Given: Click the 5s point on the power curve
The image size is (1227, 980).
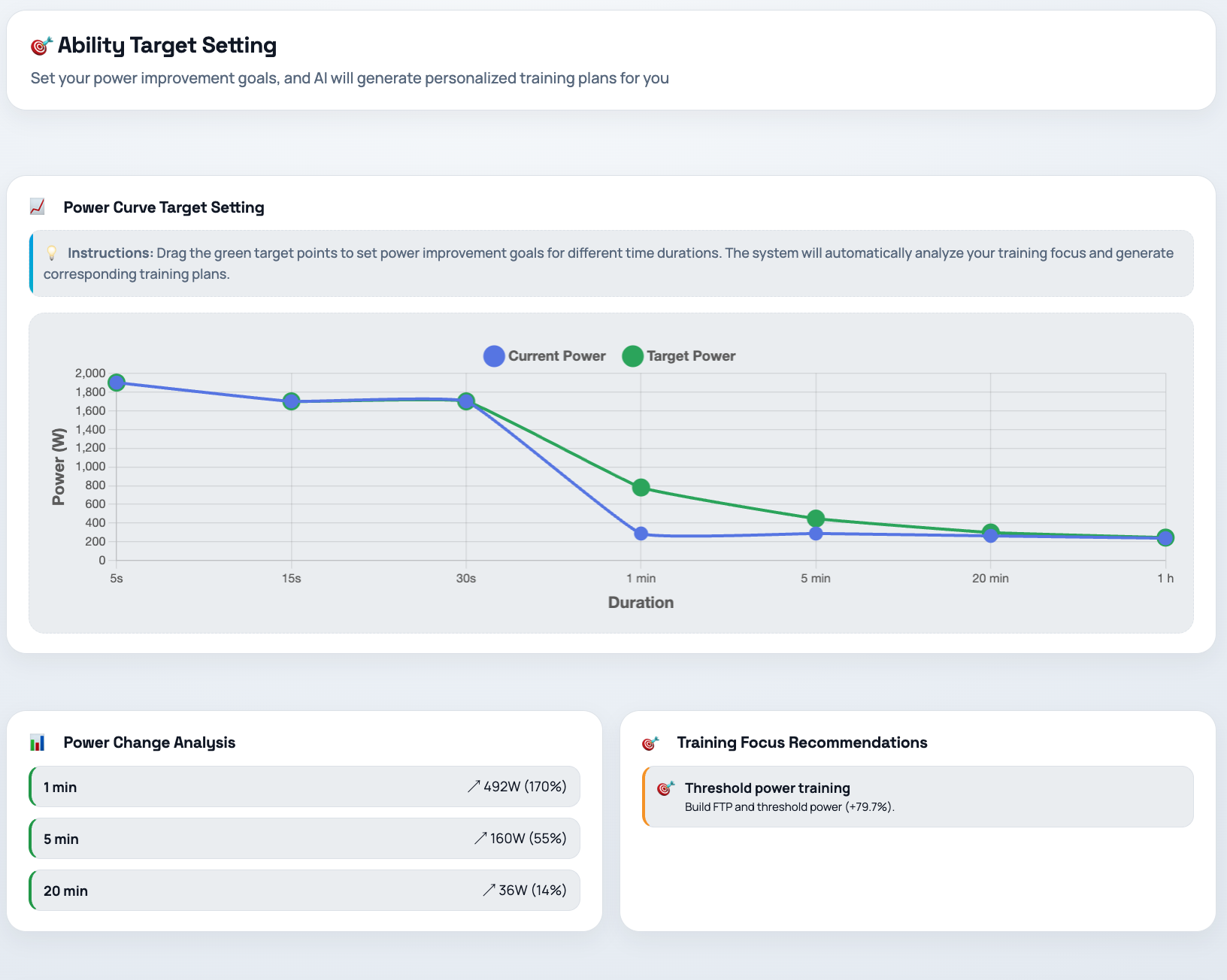Looking at the screenshot, I should click(x=117, y=383).
